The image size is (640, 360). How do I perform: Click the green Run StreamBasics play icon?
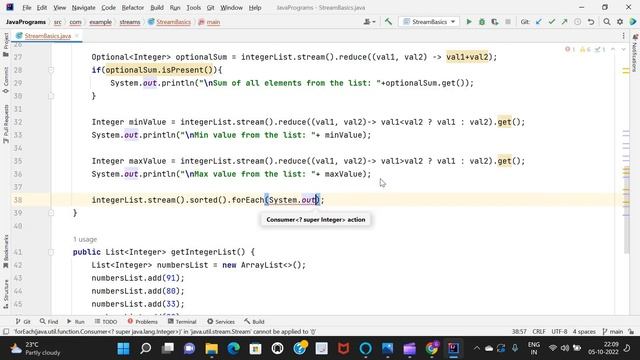point(469,22)
